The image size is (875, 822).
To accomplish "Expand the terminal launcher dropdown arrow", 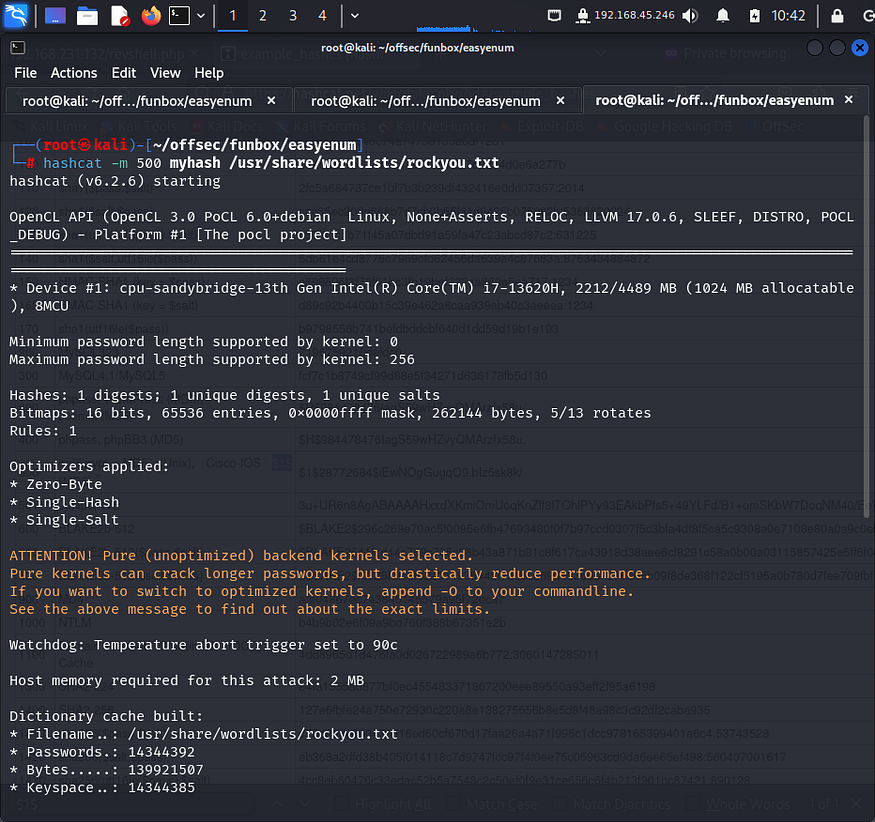I will click(x=201, y=16).
